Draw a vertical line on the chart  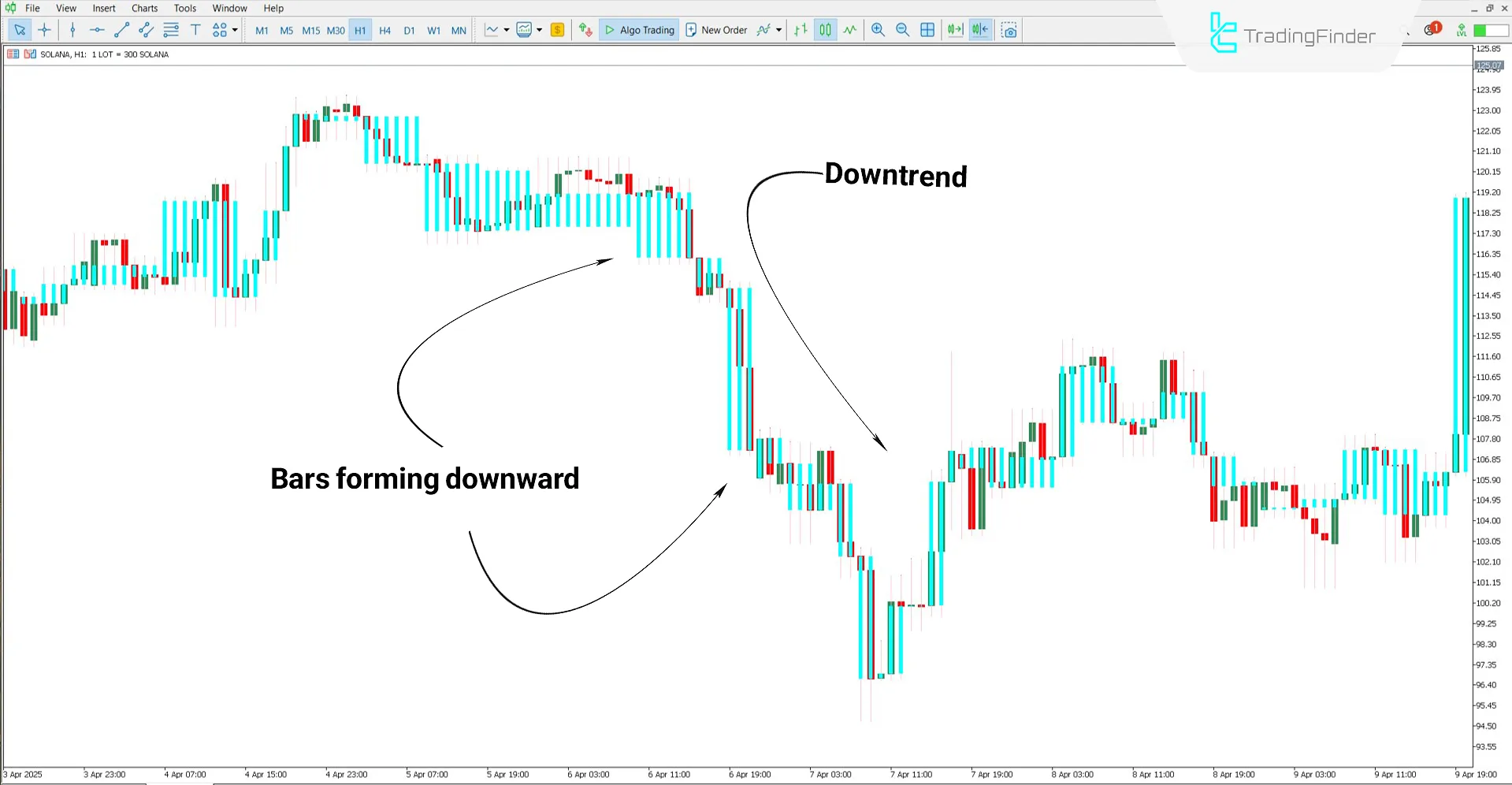tap(72, 30)
